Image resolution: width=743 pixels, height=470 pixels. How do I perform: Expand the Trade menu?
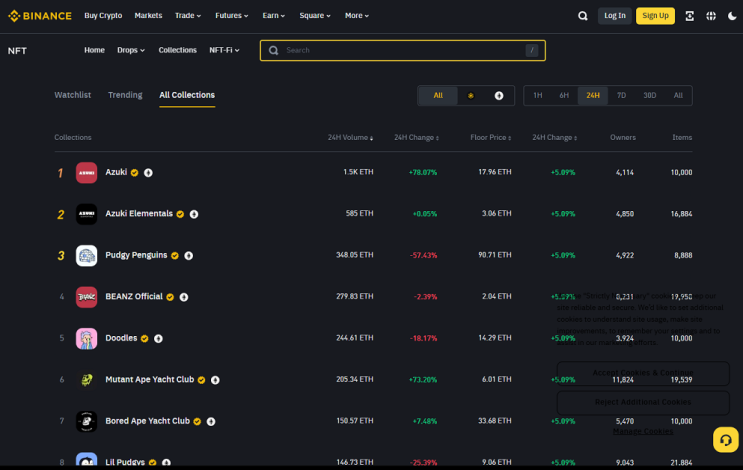point(188,16)
